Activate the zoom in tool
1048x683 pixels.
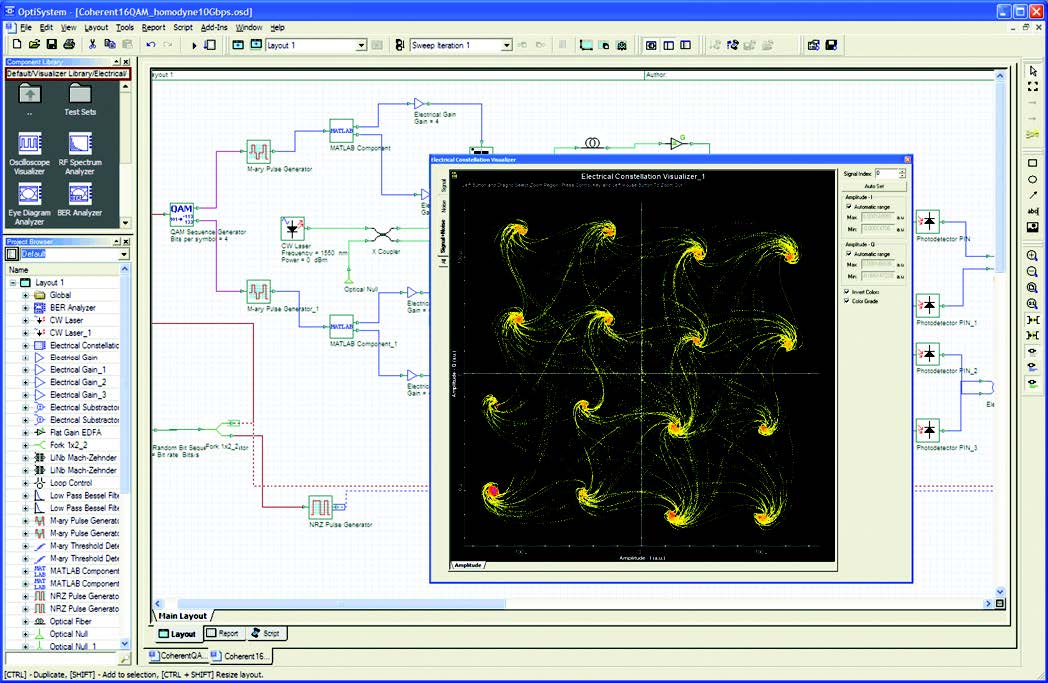pyautogui.click(x=1033, y=256)
